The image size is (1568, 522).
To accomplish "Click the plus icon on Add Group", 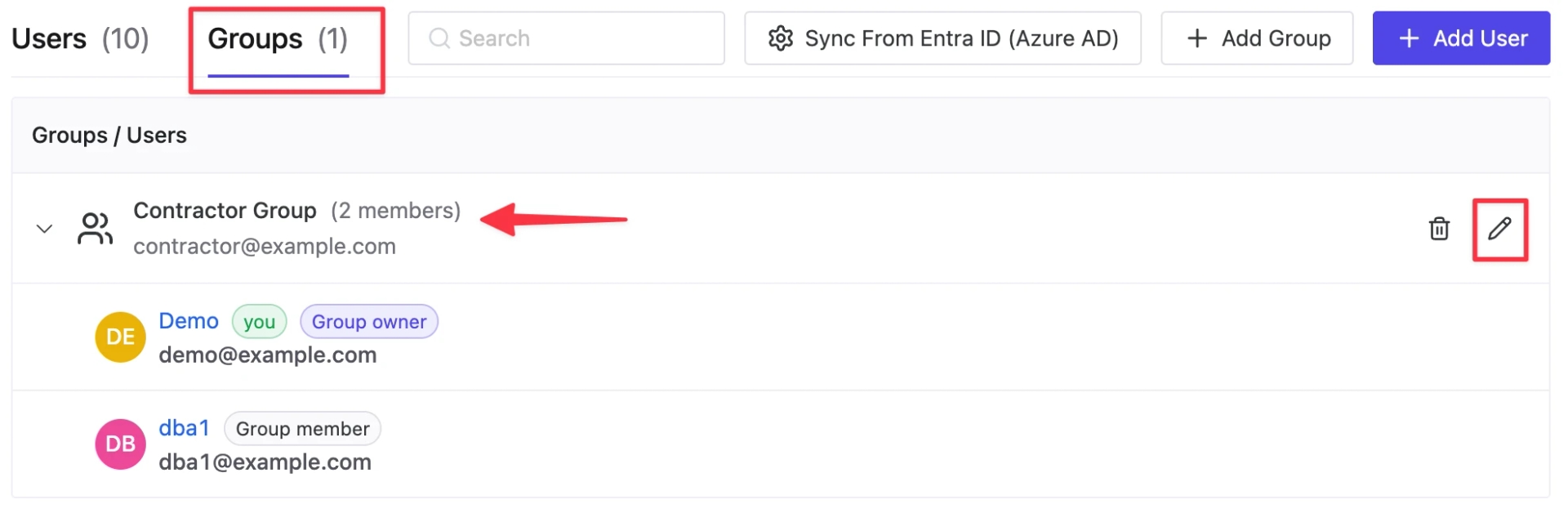I will 1197,38.
